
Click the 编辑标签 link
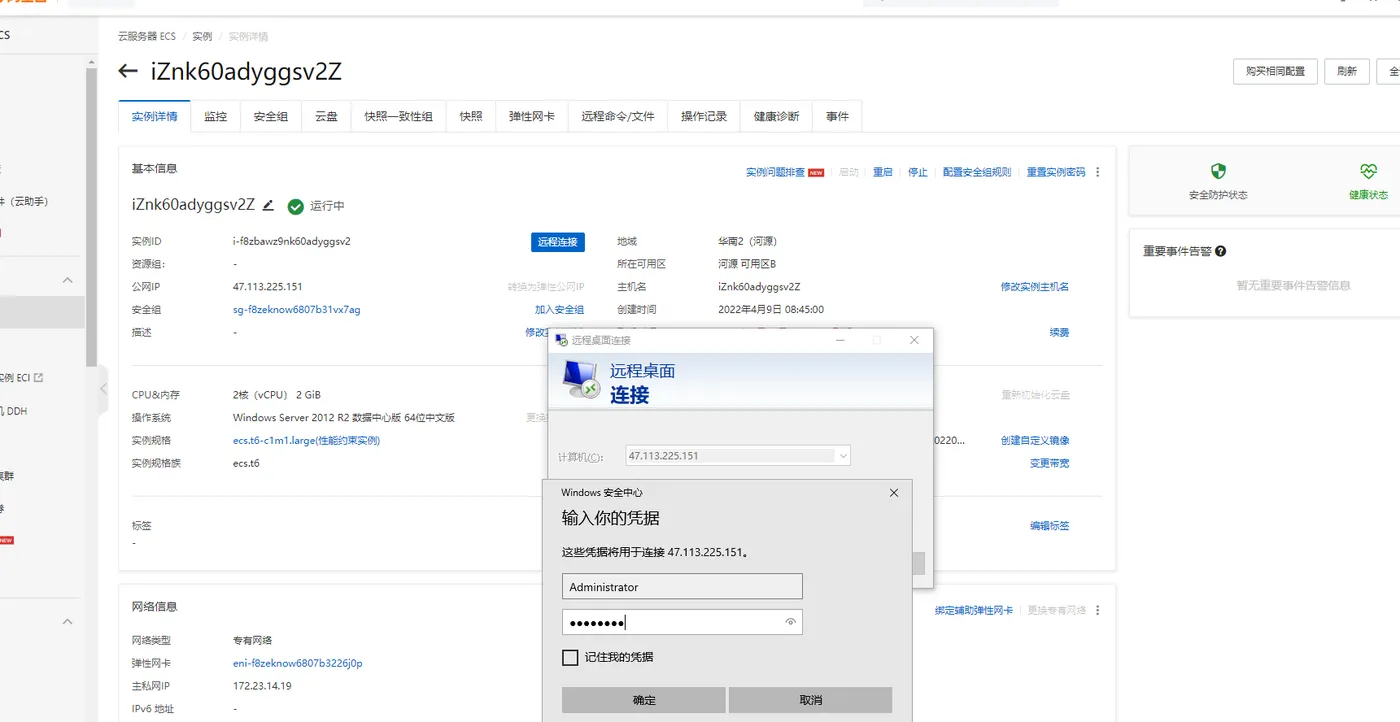pyautogui.click(x=1050, y=526)
